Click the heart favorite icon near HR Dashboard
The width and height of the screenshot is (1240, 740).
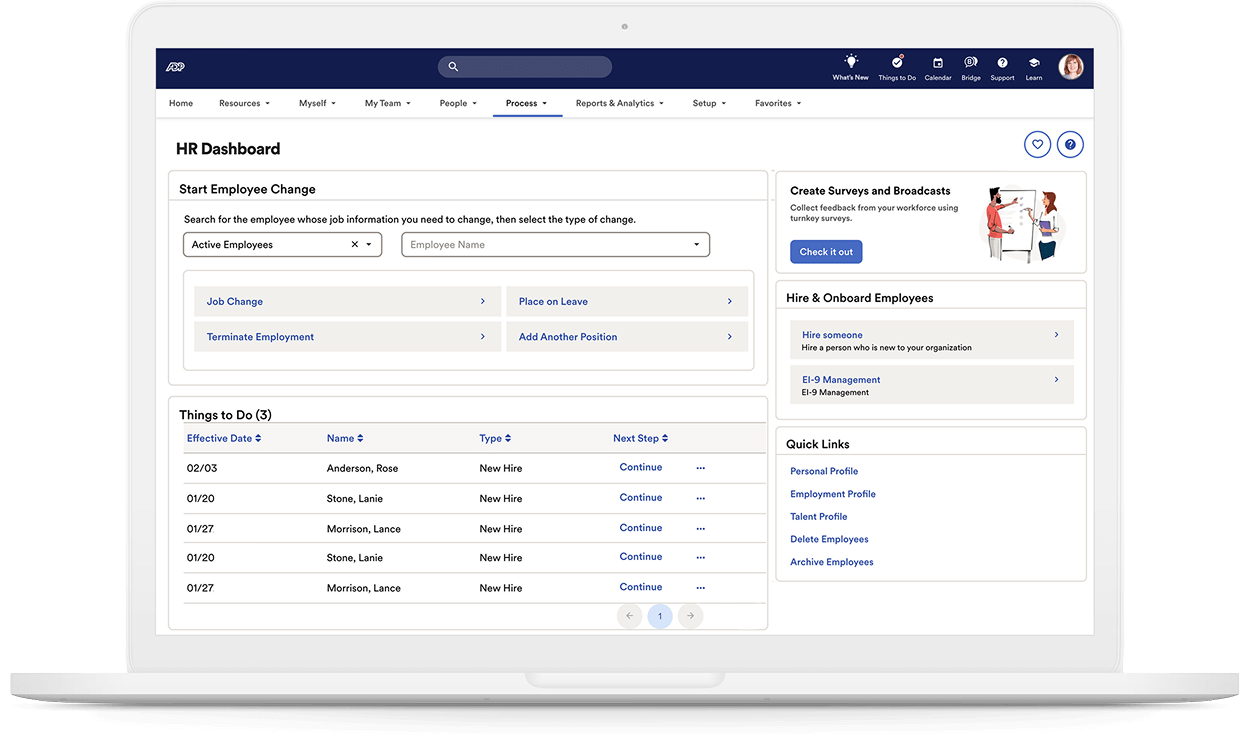pos(1037,144)
